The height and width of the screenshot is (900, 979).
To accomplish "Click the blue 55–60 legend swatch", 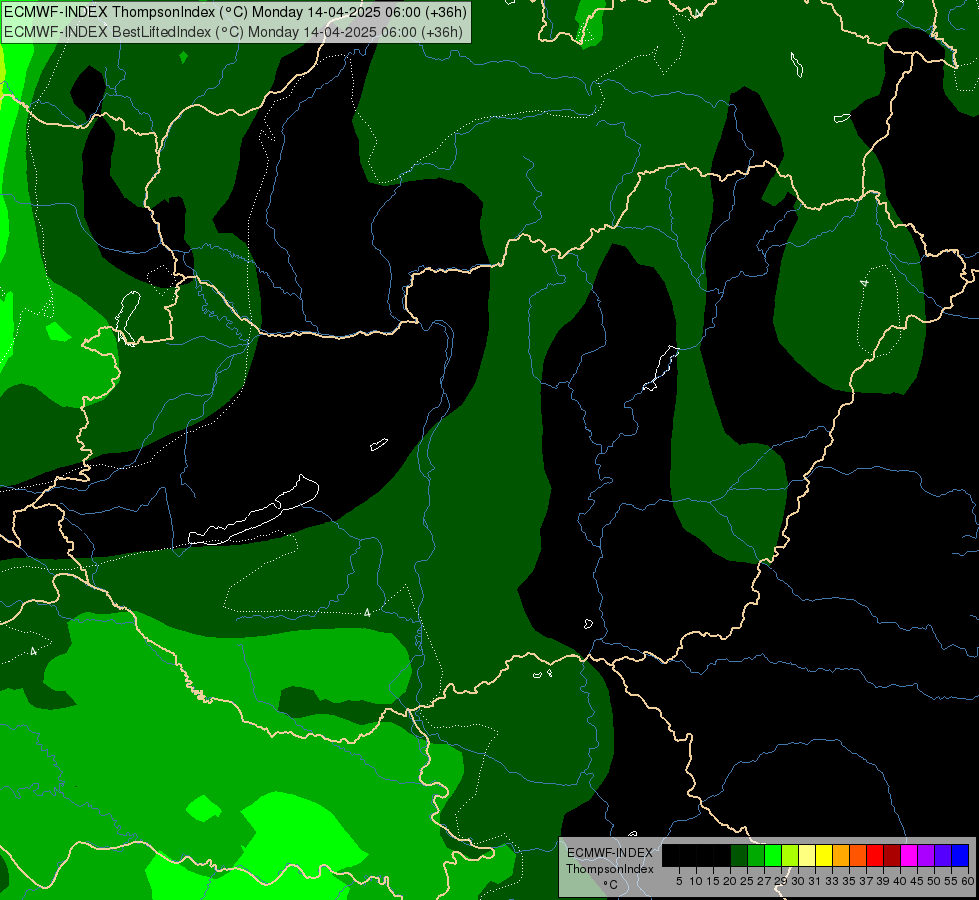I will coord(960,855).
